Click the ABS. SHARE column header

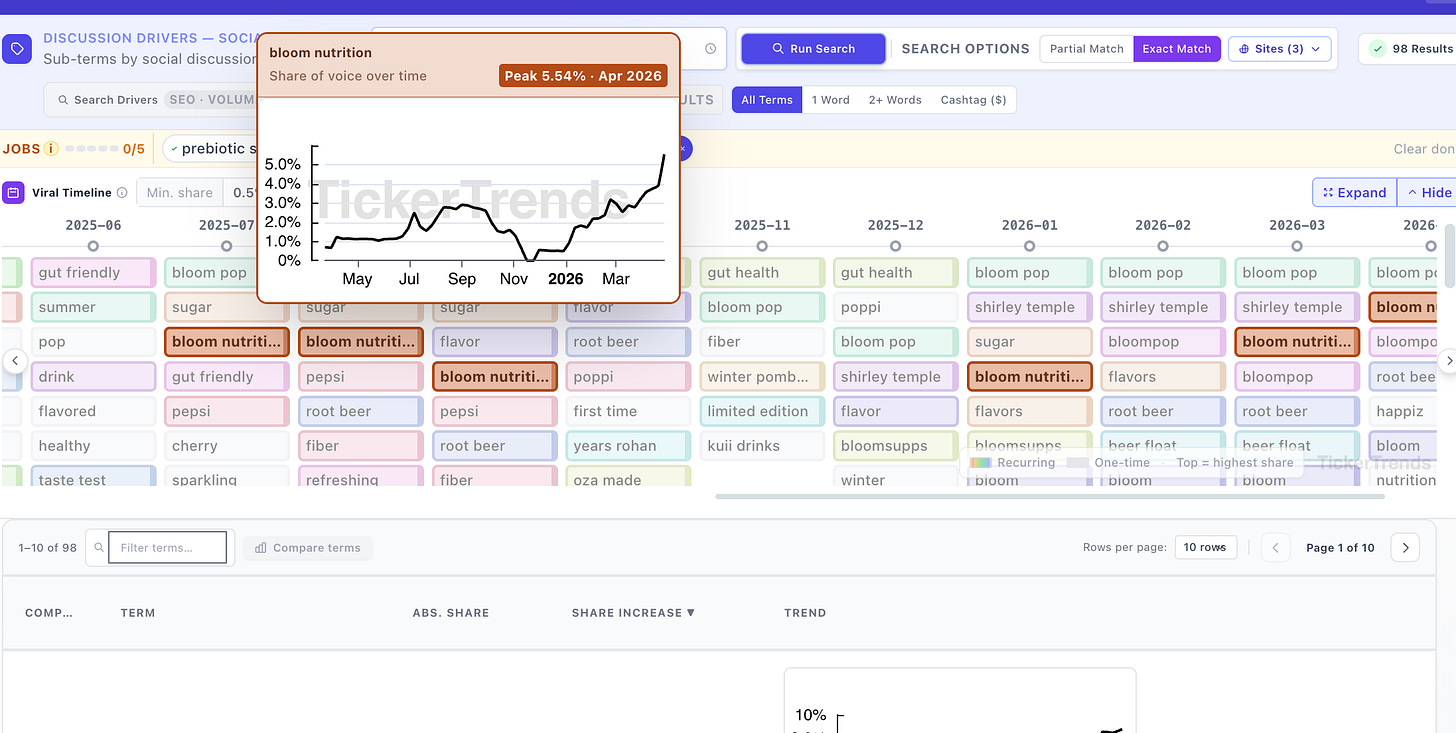[451, 613]
